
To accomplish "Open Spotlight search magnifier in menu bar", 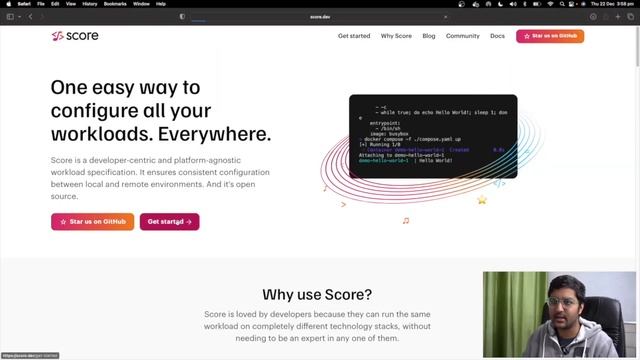I will tap(562, 4).
